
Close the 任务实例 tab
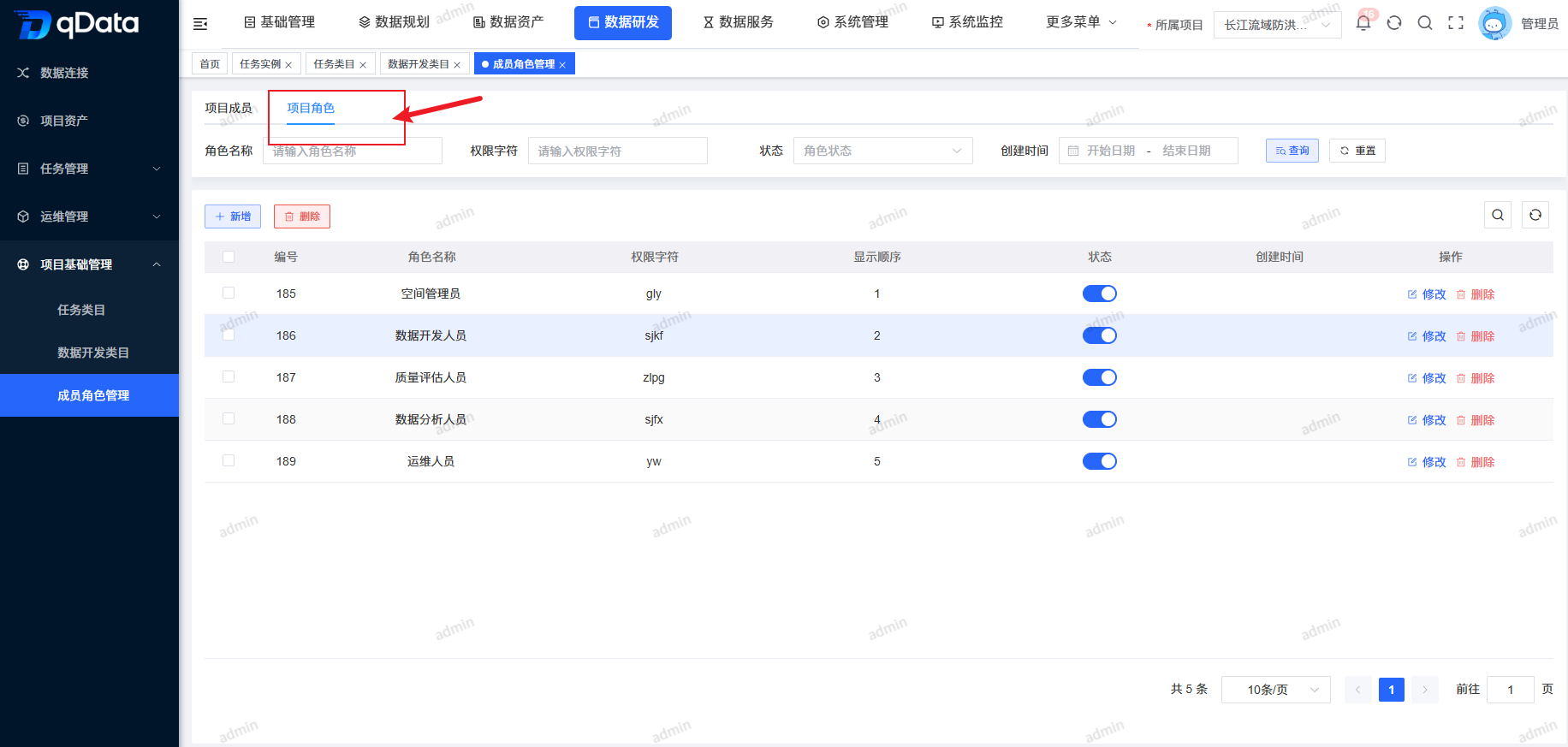tap(288, 65)
